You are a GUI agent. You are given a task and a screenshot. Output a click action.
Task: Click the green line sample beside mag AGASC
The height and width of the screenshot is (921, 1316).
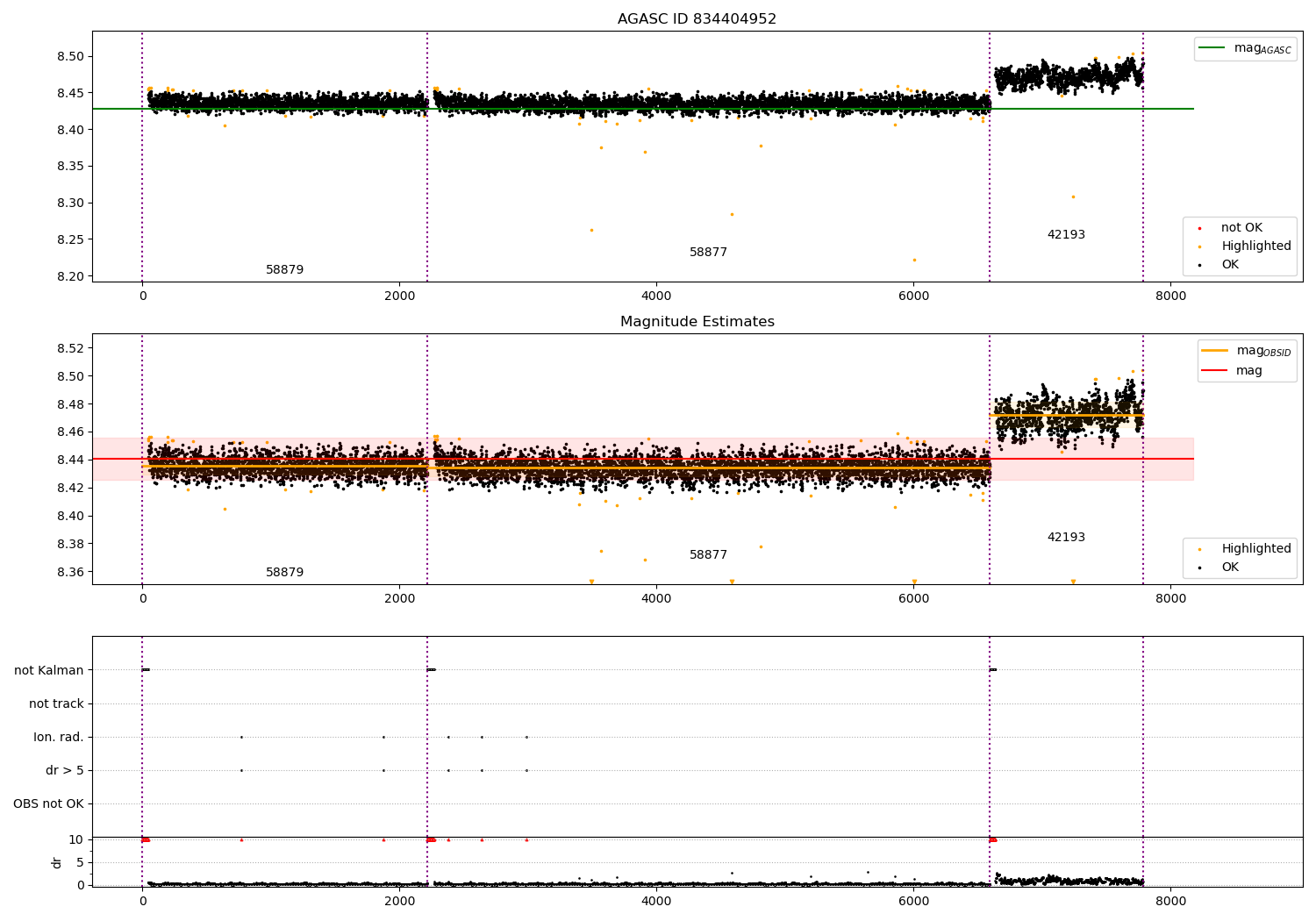click(x=1213, y=48)
